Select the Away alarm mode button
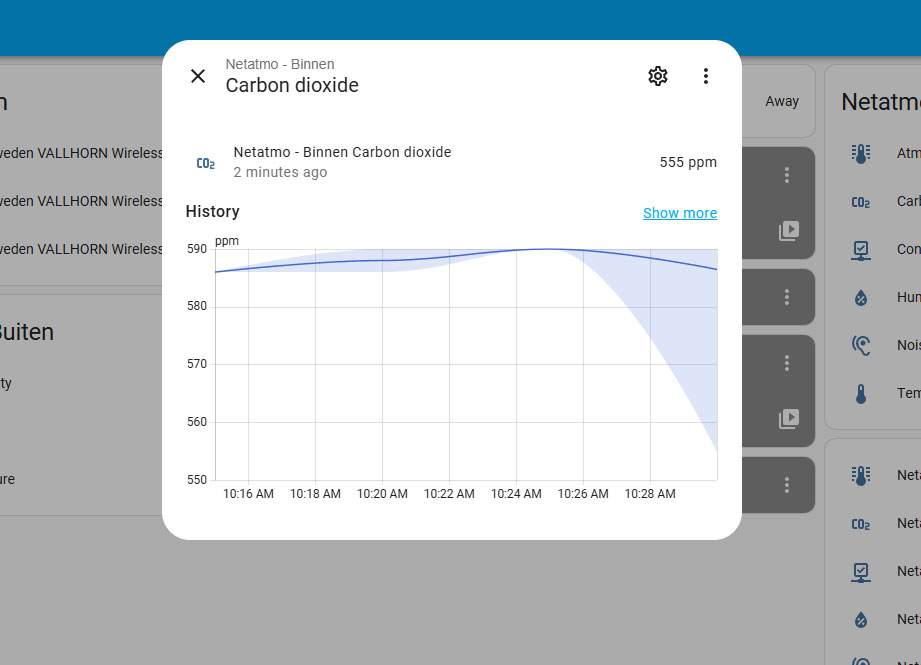This screenshot has height=665, width=921. (782, 101)
